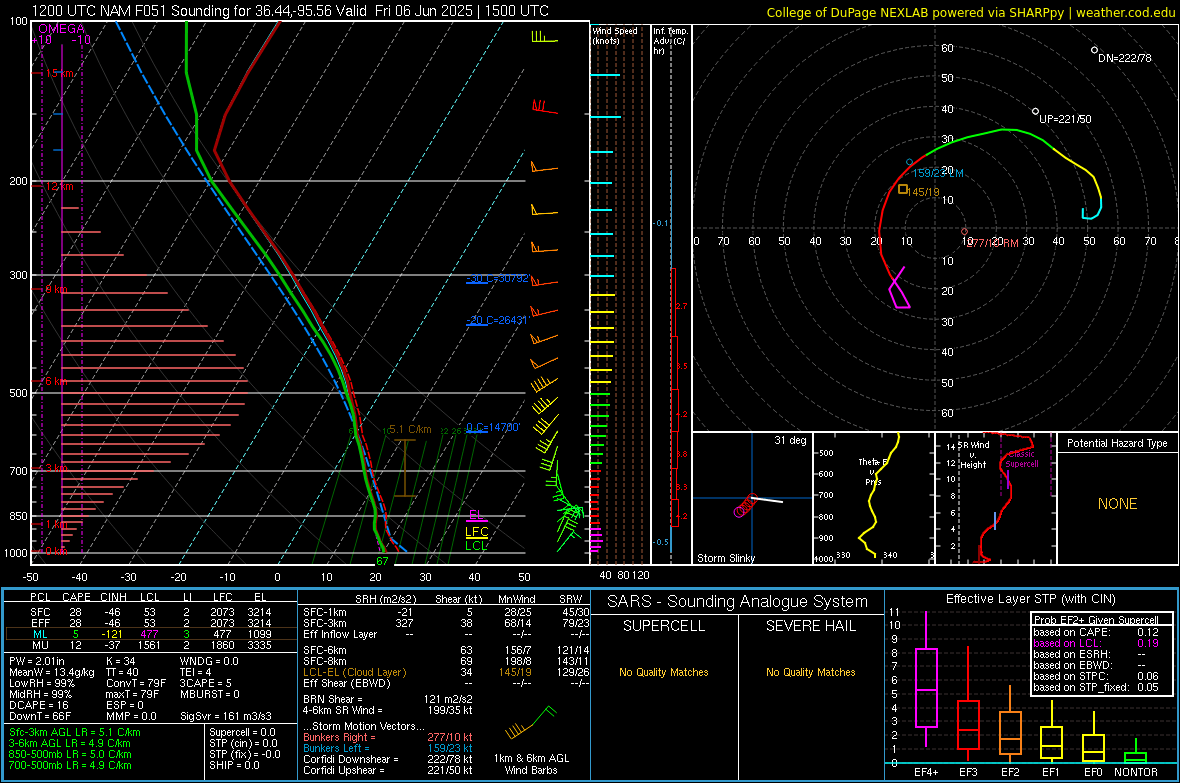The height and width of the screenshot is (783, 1180).
Task: Click the NONE hazard type value
Action: coord(1118,504)
